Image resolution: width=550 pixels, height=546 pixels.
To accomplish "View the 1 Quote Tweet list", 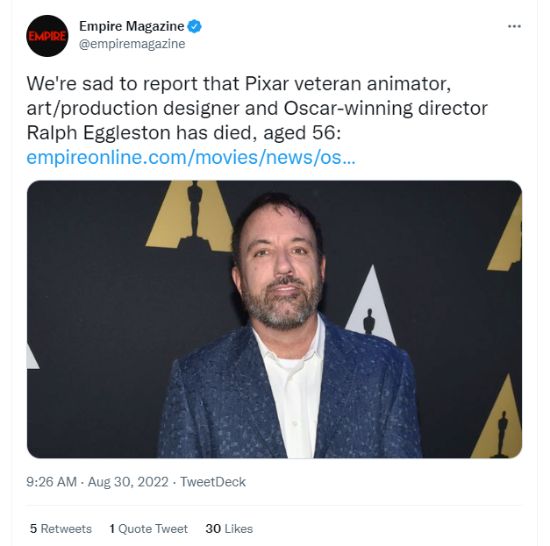I will pyautogui.click(x=148, y=528).
